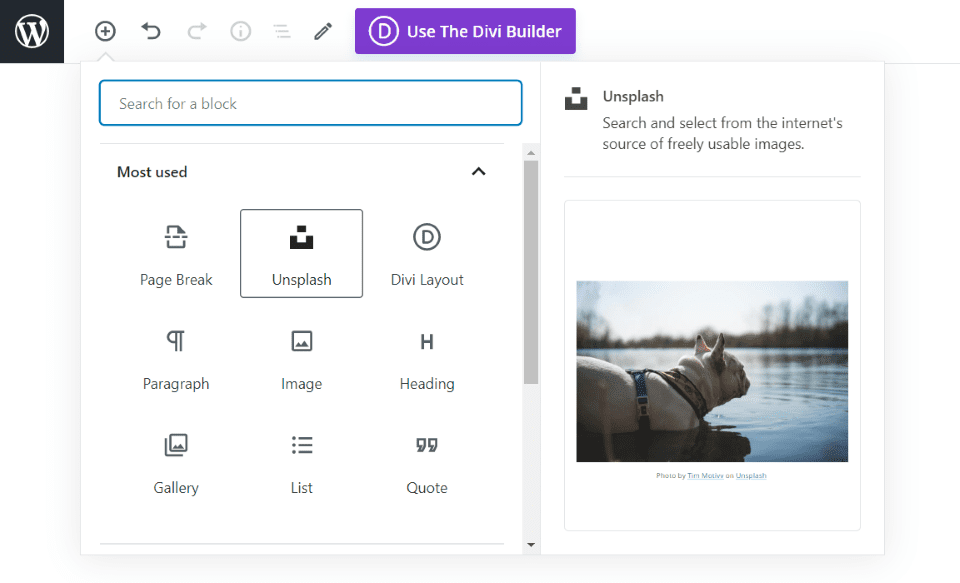
Task: Launch the Divi Builder
Action: (464, 31)
